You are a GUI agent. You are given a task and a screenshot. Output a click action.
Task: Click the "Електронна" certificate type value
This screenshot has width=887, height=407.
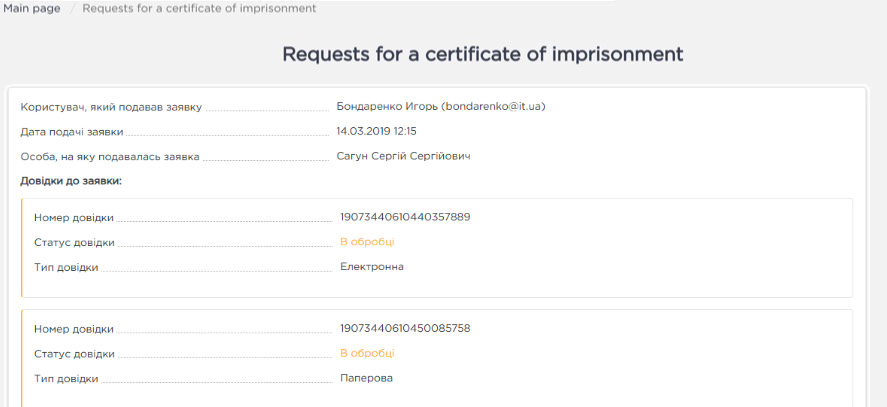coord(371,266)
